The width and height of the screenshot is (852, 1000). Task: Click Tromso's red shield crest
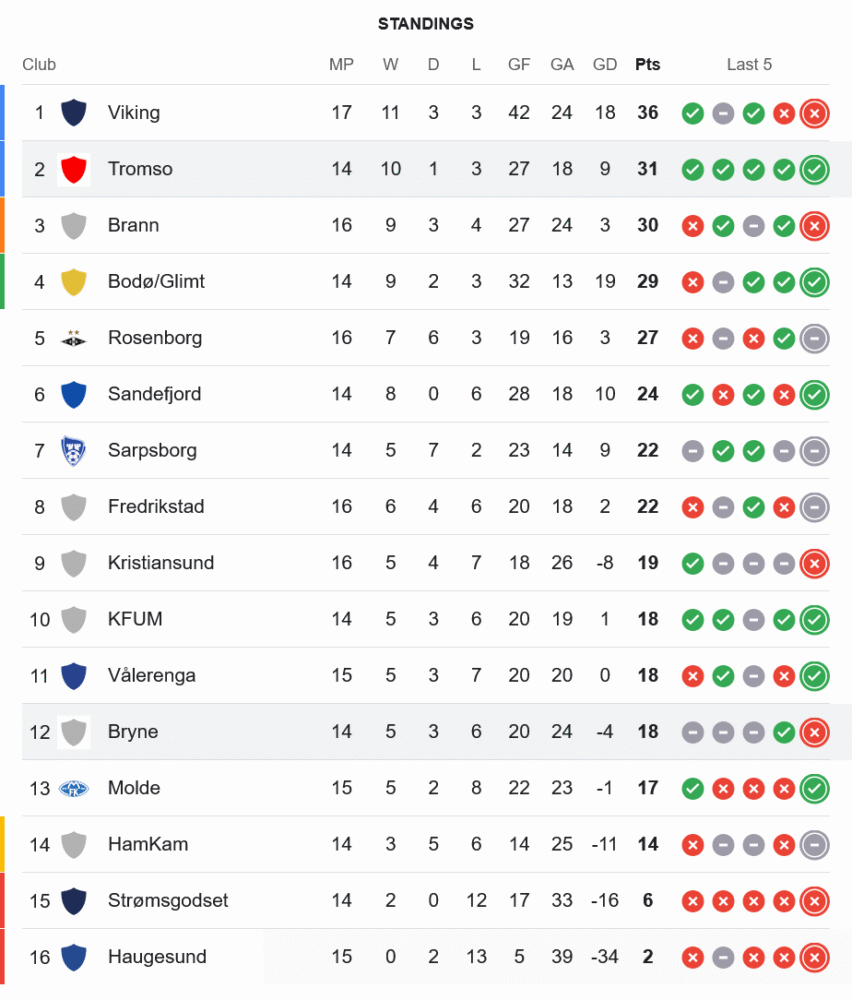(x=73, y=169)
